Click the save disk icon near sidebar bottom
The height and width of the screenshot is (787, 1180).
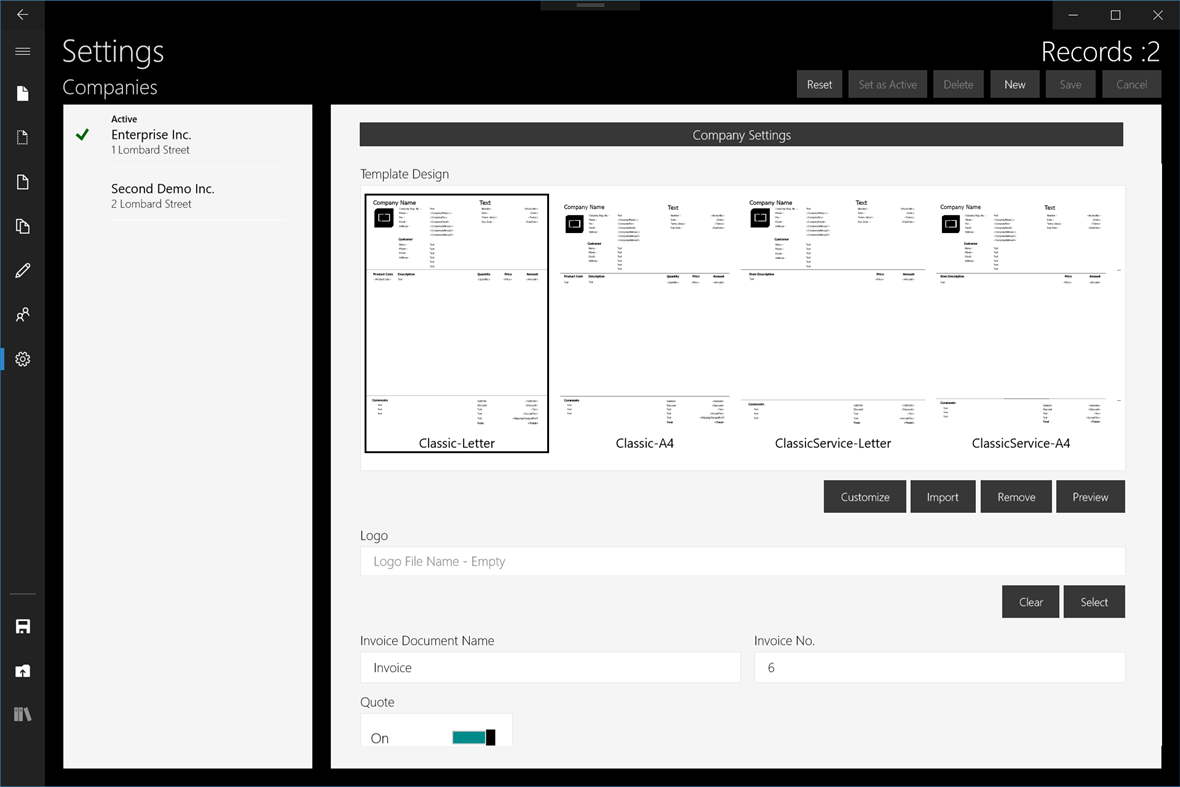point(22,625)
